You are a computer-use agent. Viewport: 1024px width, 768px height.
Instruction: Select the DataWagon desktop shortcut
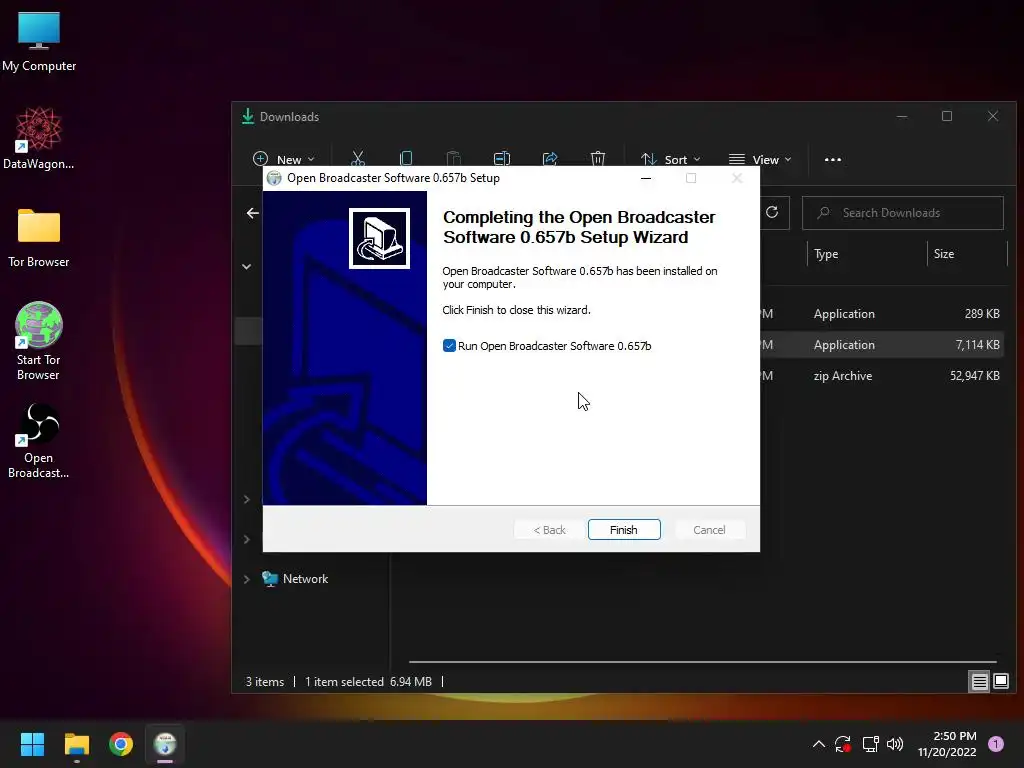(39, 139)
